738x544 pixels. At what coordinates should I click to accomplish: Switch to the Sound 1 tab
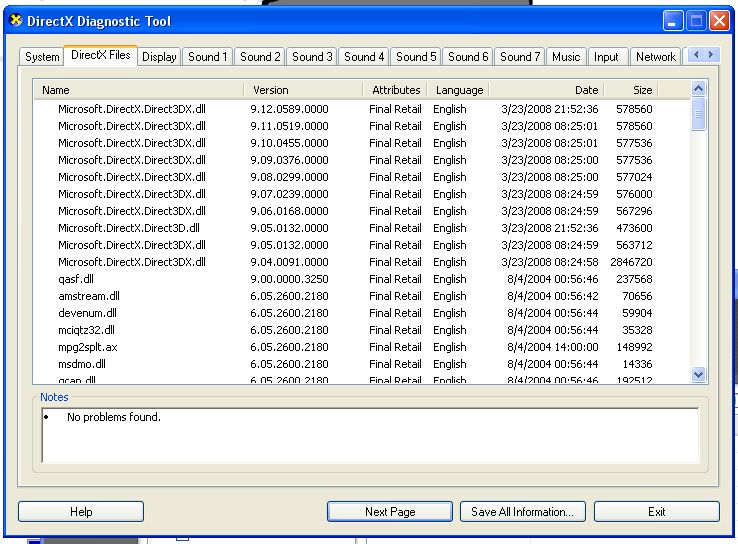click(x=208, y=57)
